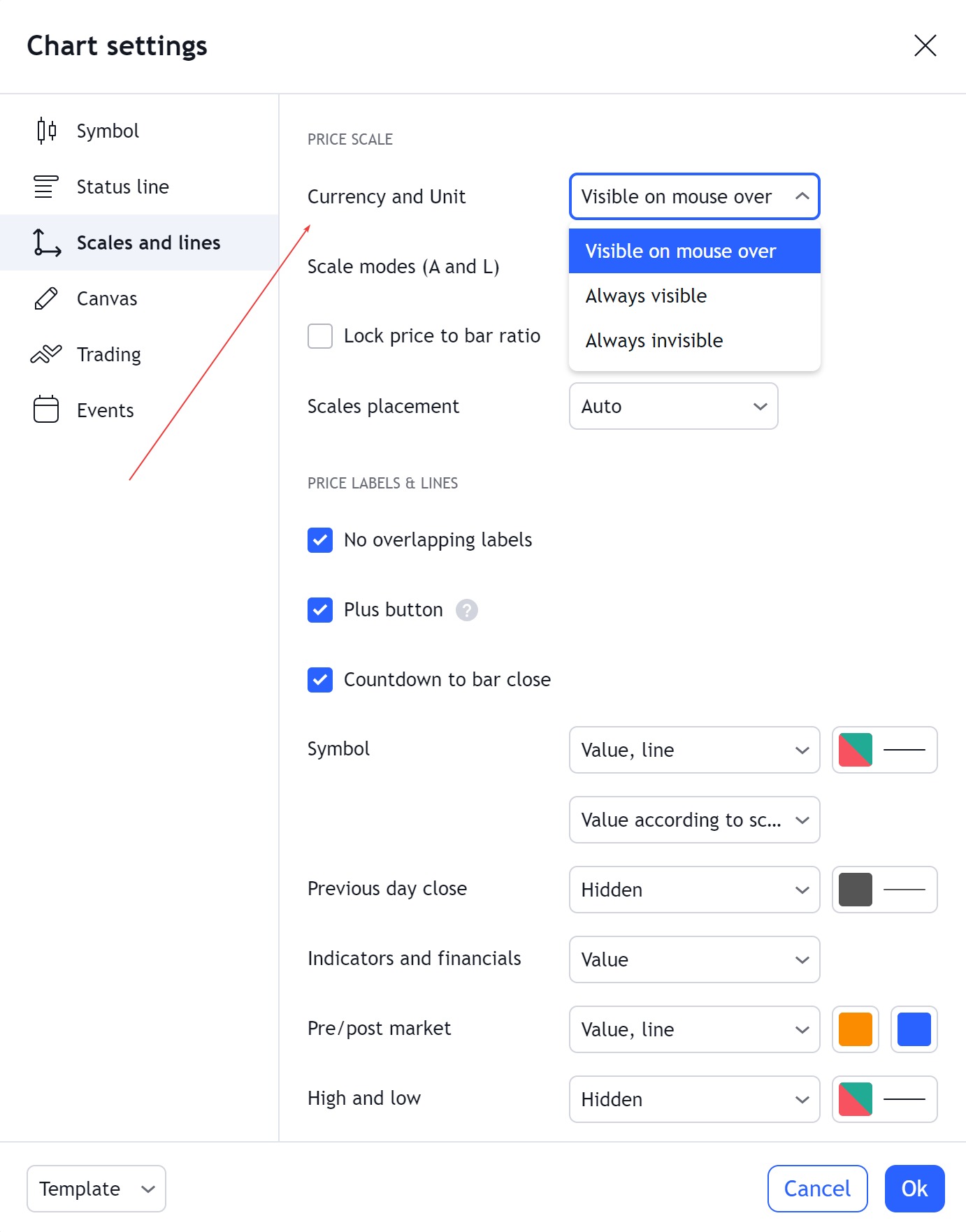Click the Events calendar icon
This screenshot has height=1232, width=966.
[46, 410]
